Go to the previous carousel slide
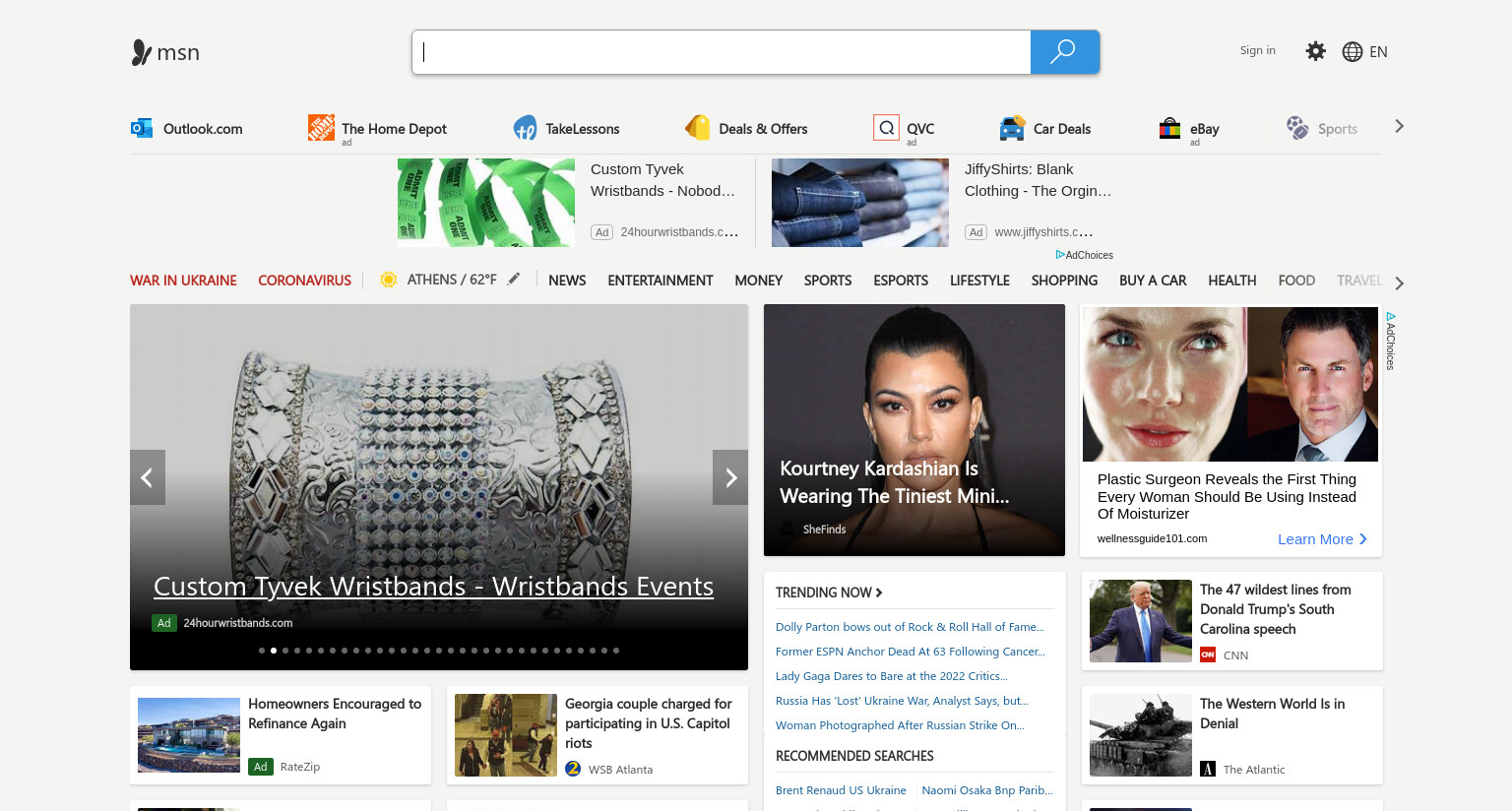Image resolution: width=1512 pixels, height=811 pixels. pos(148,477)
